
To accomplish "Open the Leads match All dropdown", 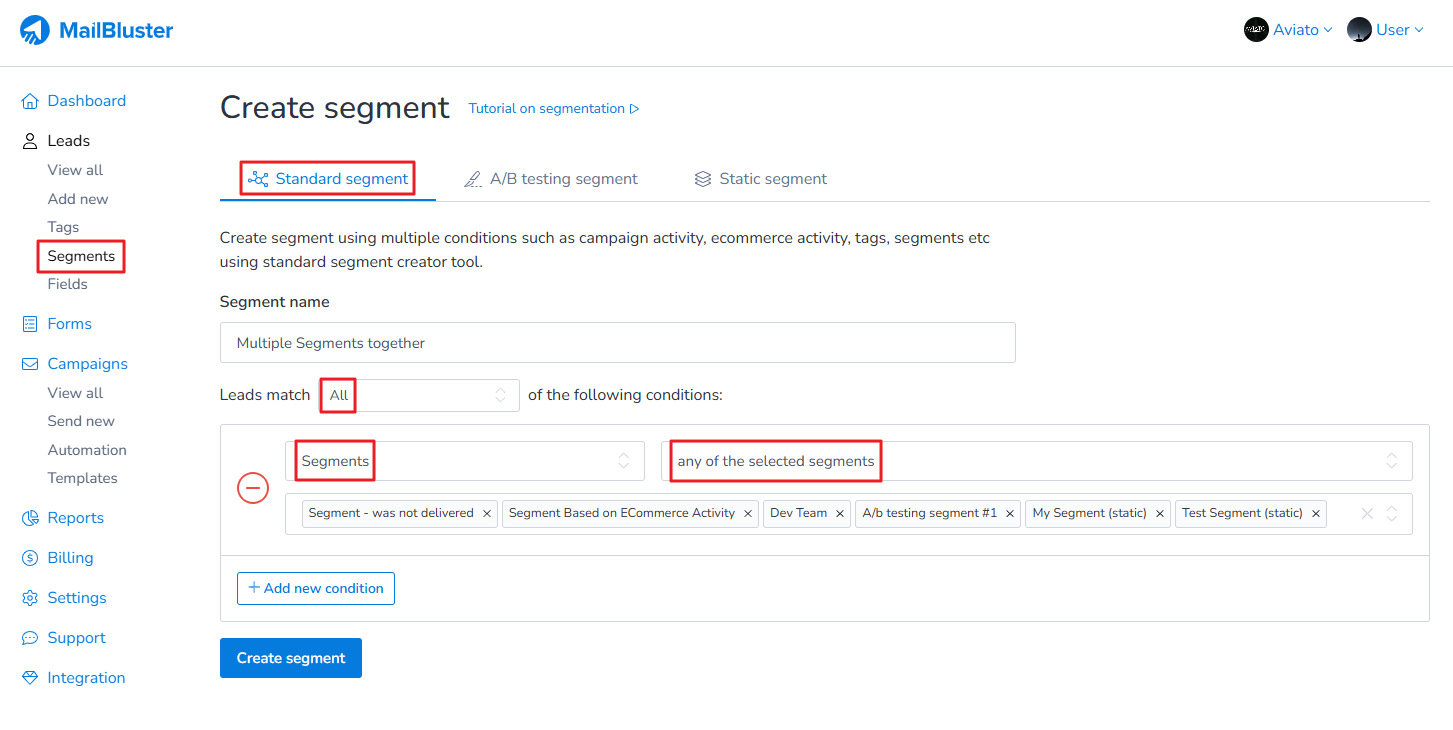I will click(419, 395).
